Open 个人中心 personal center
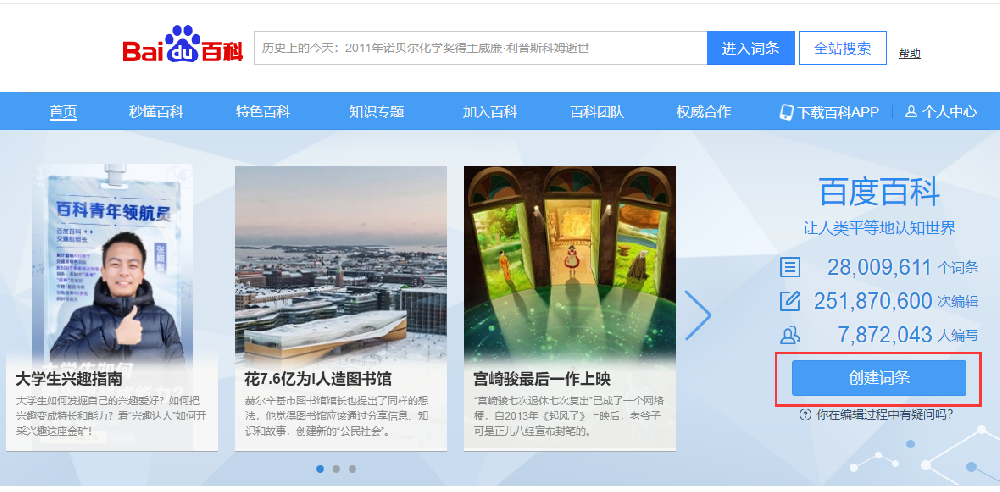Screen dimensions: 1000x492 [x=948, y=112]
